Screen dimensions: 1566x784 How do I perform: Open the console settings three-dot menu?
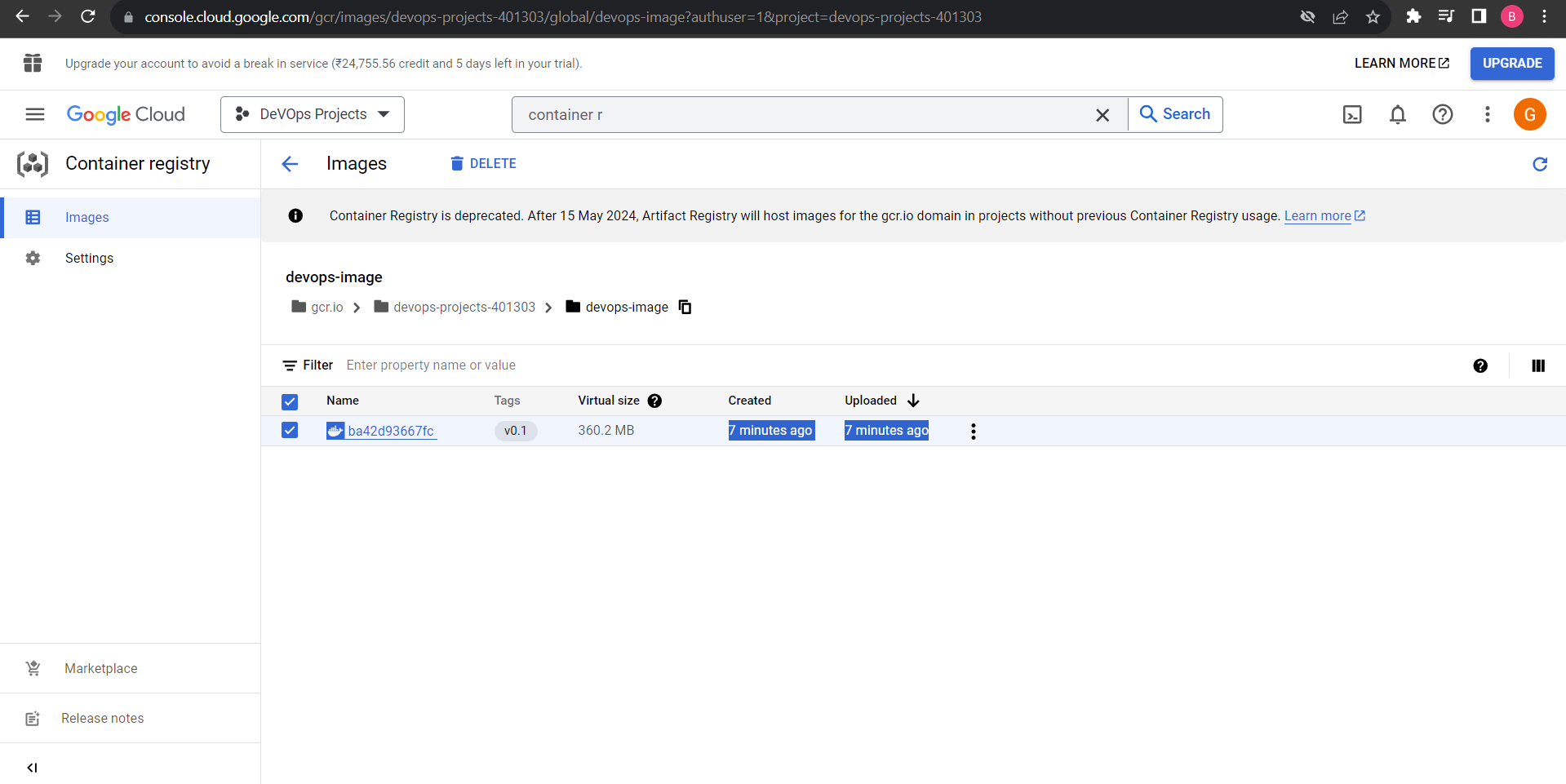[1488, 114]
